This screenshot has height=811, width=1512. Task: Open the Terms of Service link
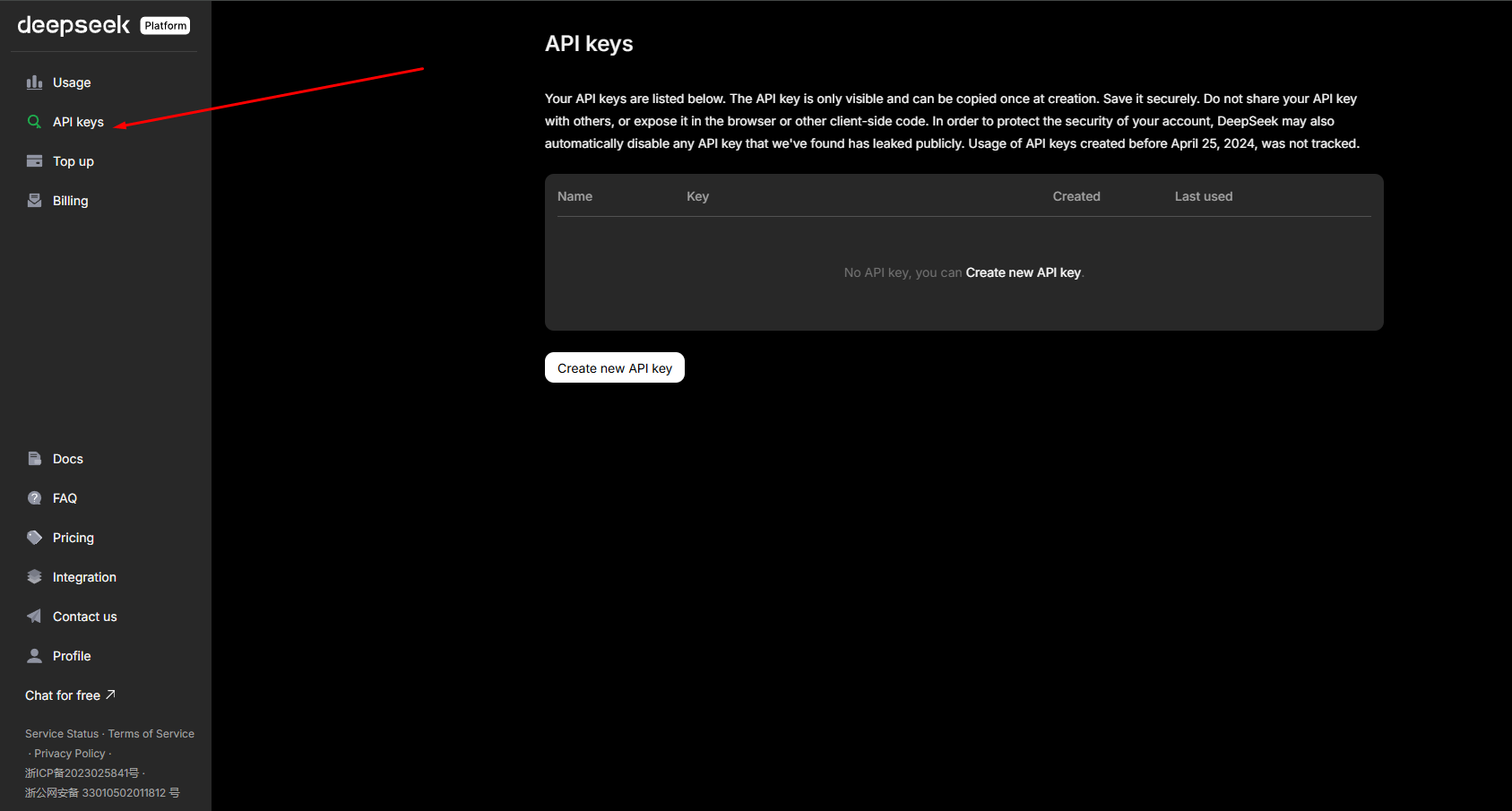(151, 734)
